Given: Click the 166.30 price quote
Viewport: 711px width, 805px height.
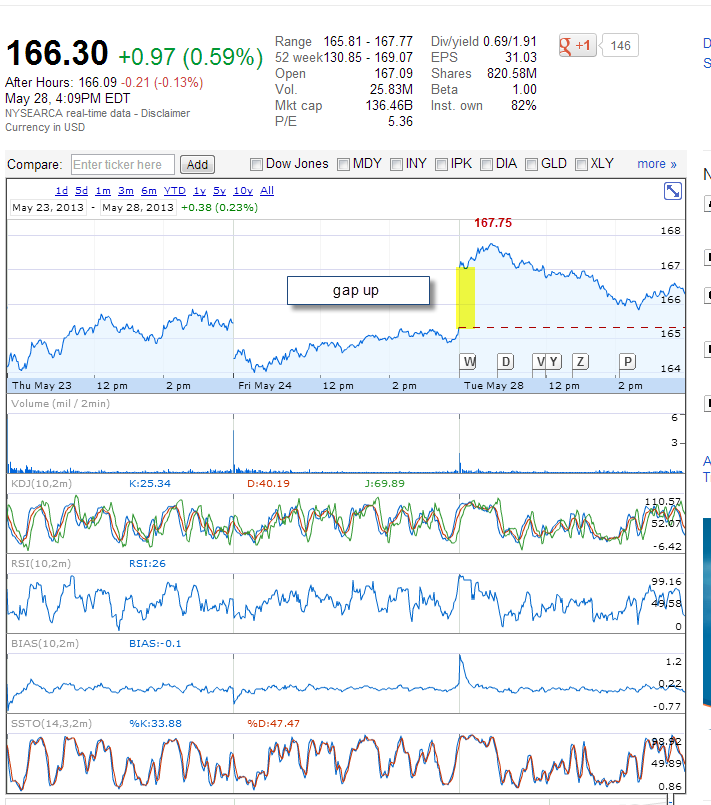Looking at the screenshot, I should pyautogui.click(x=57, y=53).
